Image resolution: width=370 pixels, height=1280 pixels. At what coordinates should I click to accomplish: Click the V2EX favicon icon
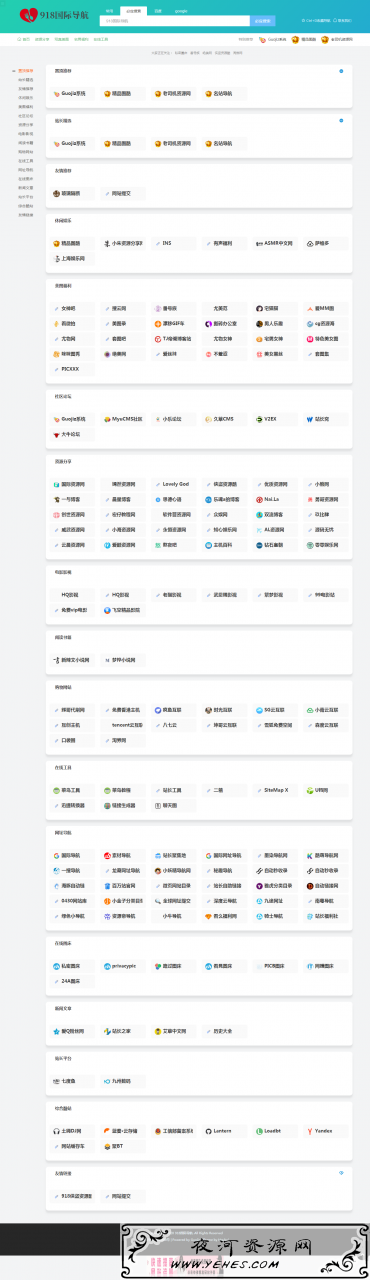click(259, 419)
